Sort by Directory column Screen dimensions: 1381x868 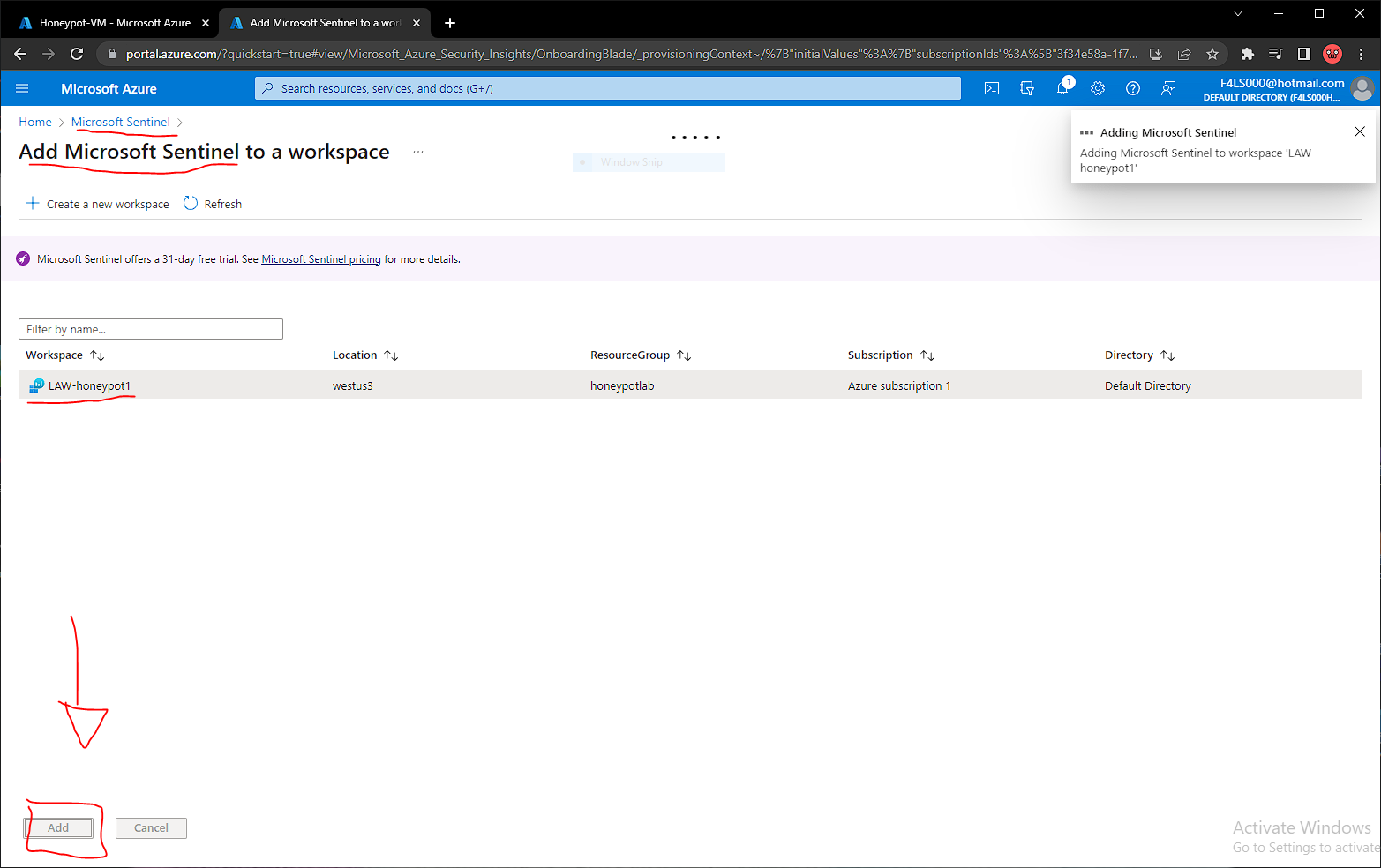click(1140, 355)
